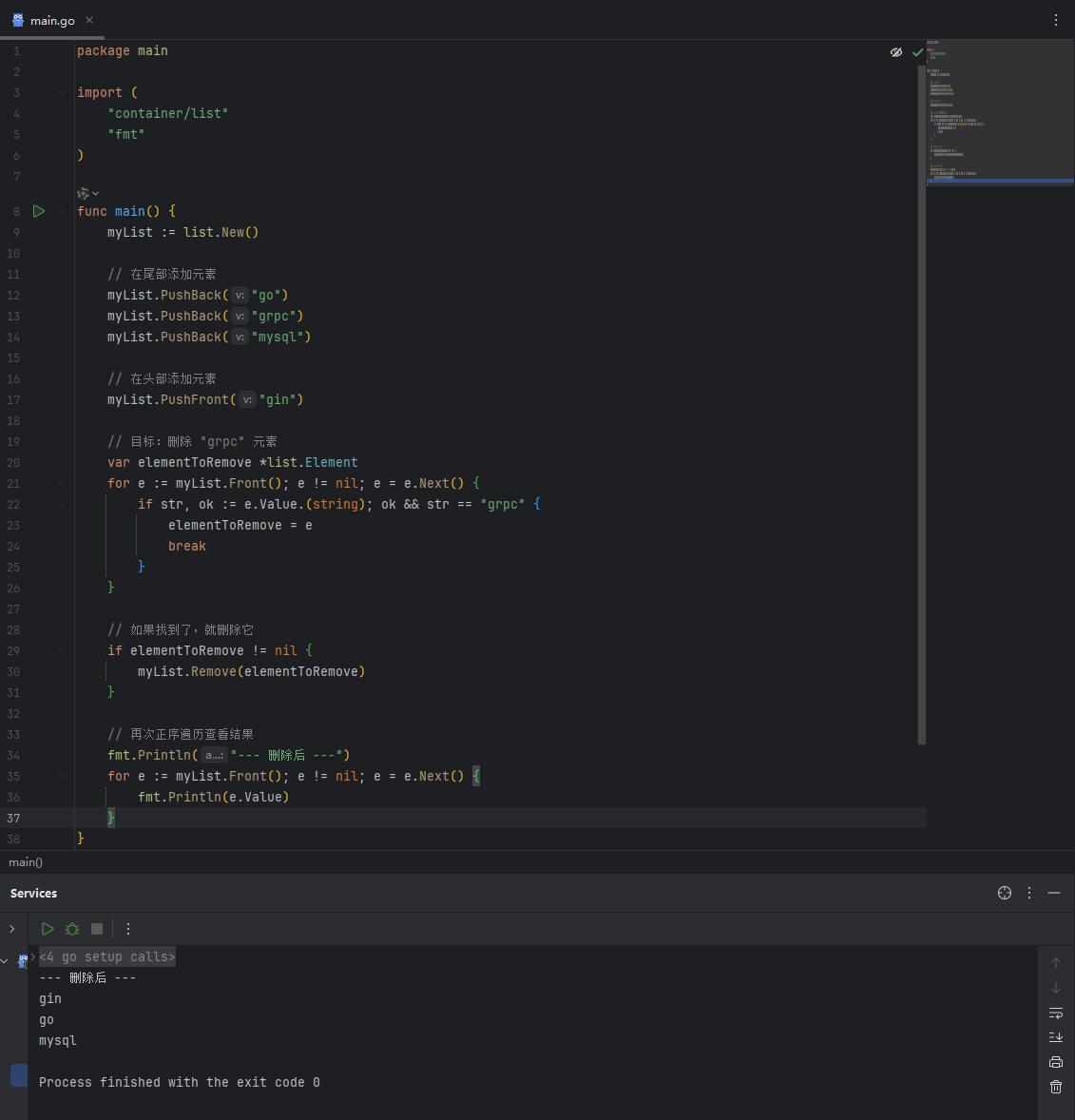Open AI actions icon above func main
The image size is (1075, 1120).
[x=84, y=194]
